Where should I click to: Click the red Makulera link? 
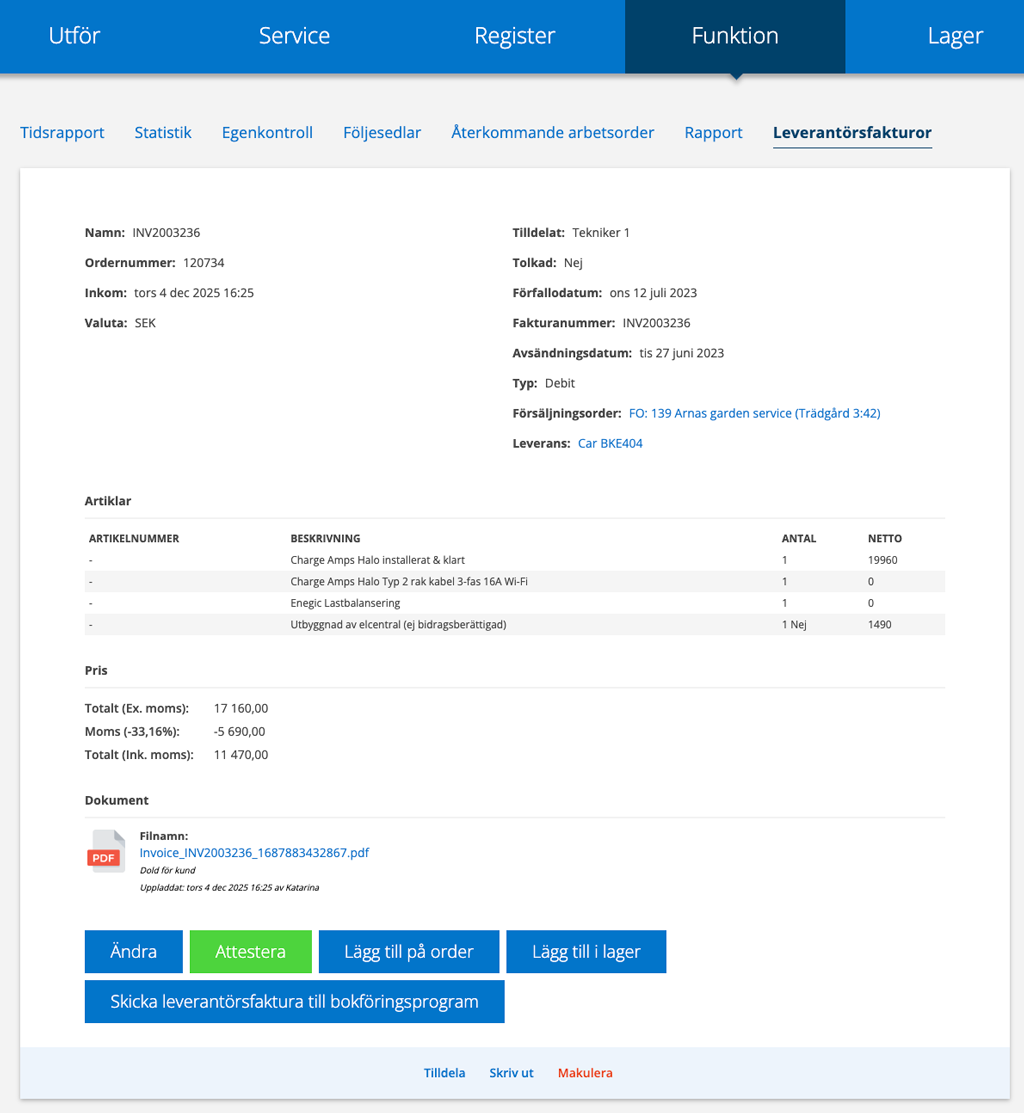(585, 1073)
